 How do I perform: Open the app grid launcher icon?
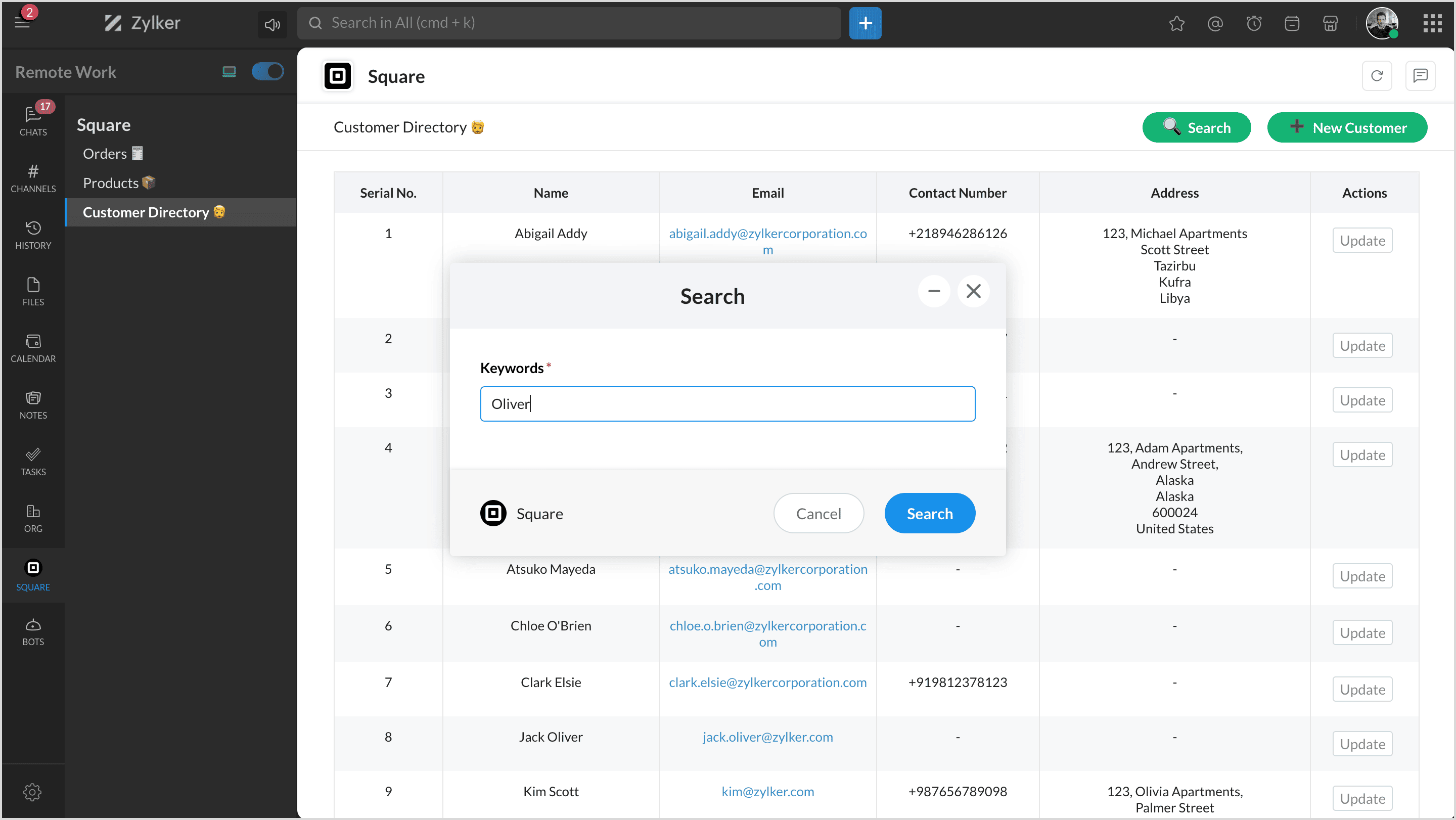pyautogui.click(x=1432, y=23)
